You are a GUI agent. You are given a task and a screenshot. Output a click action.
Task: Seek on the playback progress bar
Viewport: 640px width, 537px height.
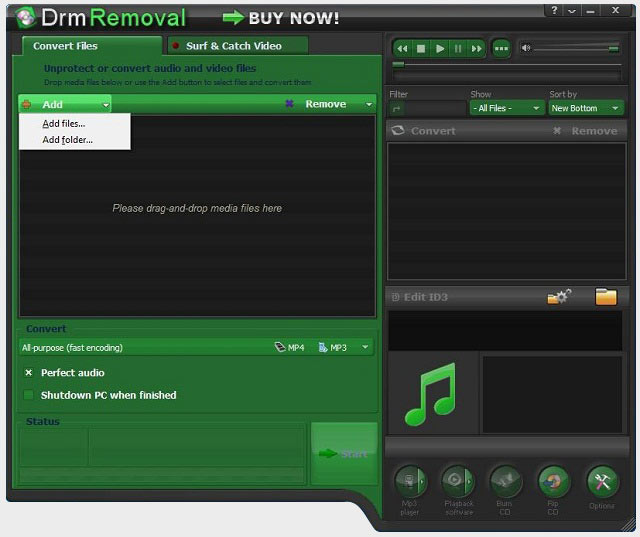tap(507, 64)
